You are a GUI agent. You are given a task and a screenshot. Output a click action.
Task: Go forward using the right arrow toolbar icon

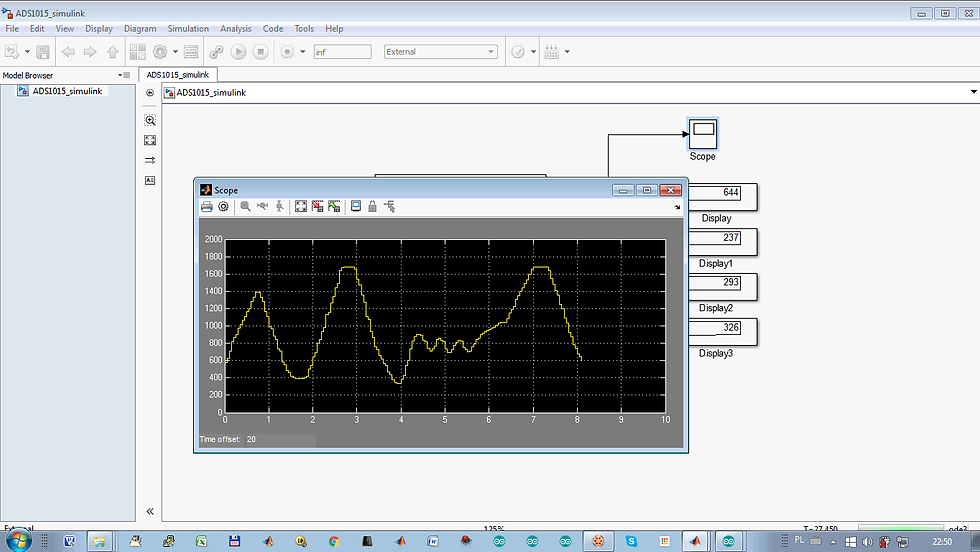(x=90, y=52)
